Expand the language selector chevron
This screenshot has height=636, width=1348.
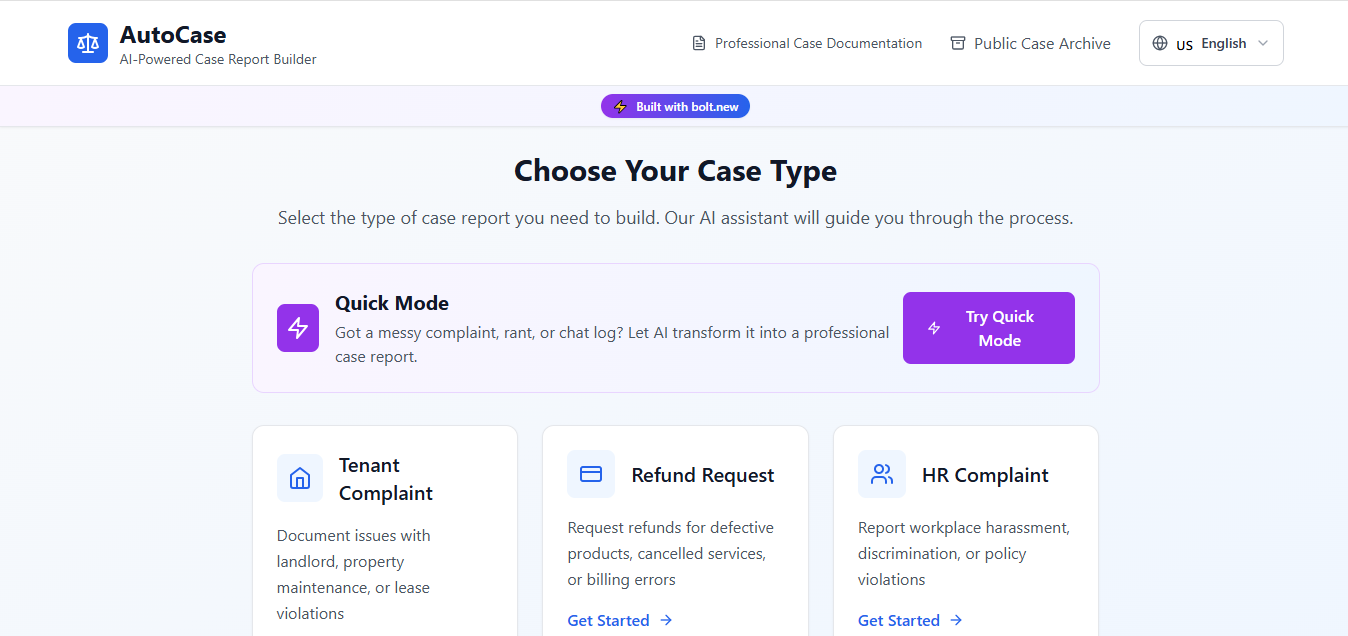[1262, 43]
